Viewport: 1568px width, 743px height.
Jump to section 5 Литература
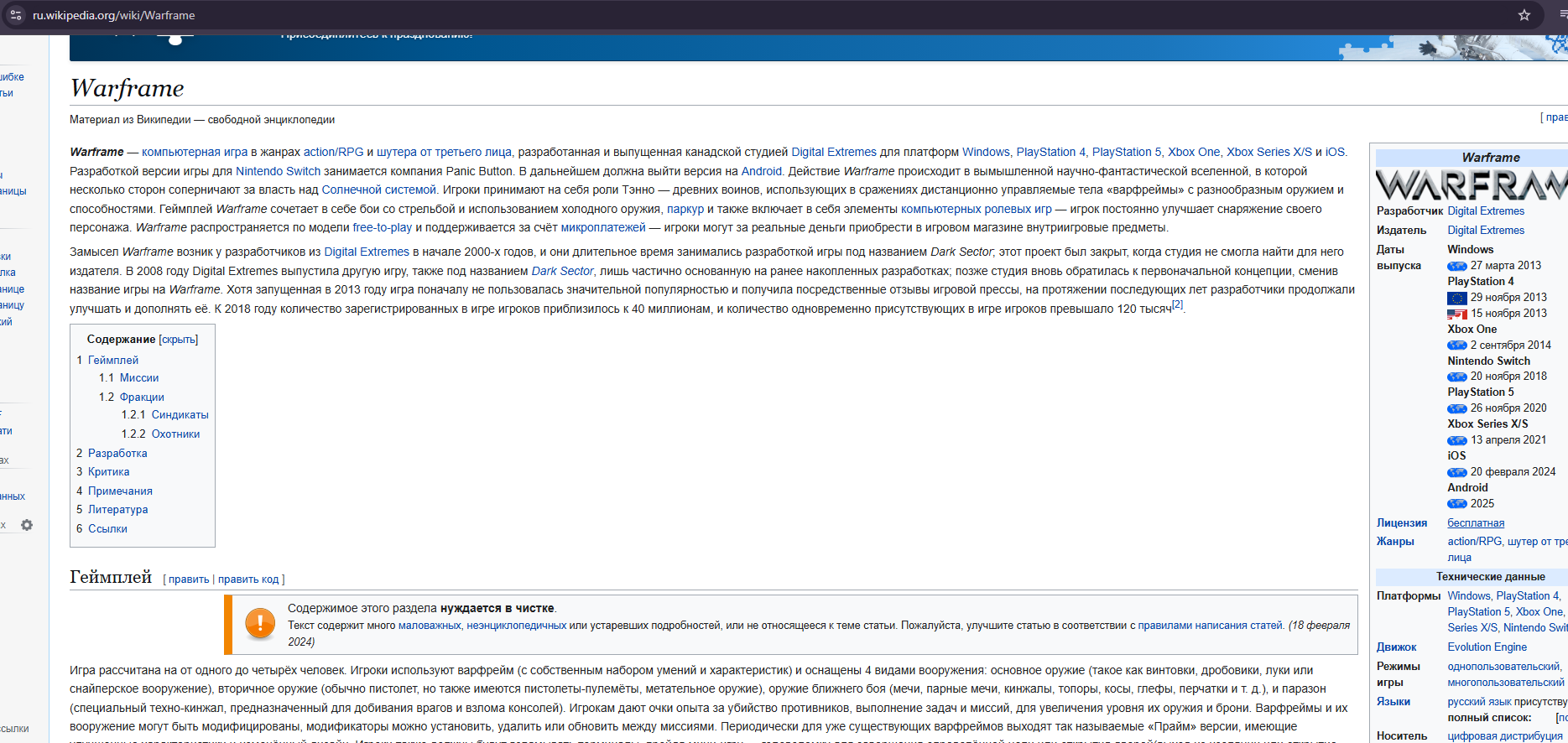coord(118,510)
